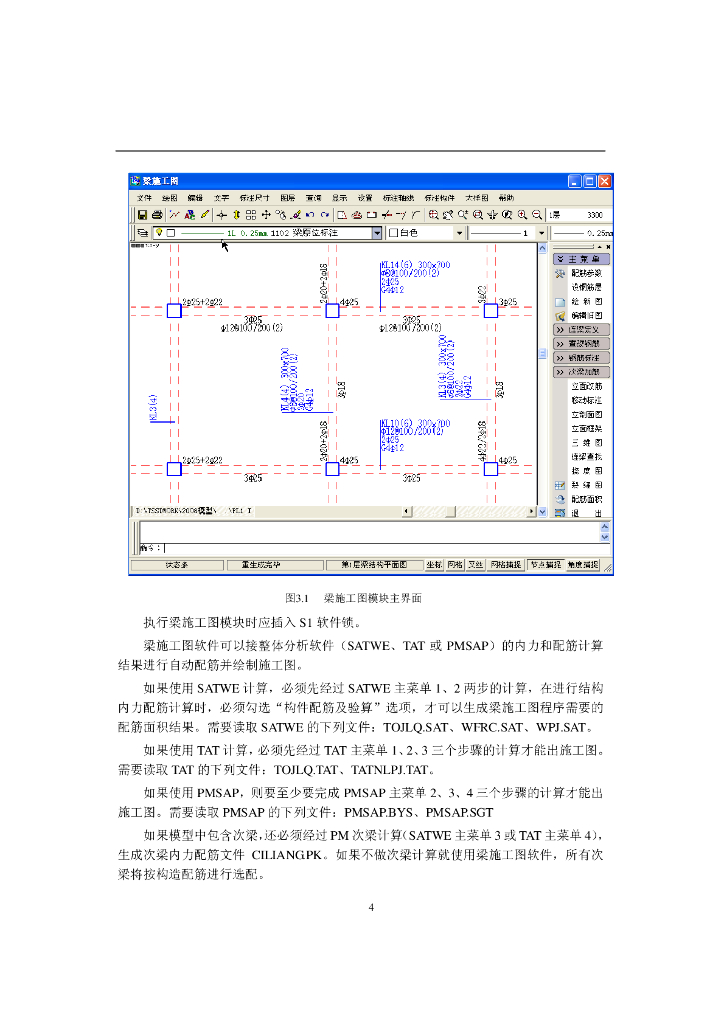Click the zoom in magnifier icon

pos(522,214)
